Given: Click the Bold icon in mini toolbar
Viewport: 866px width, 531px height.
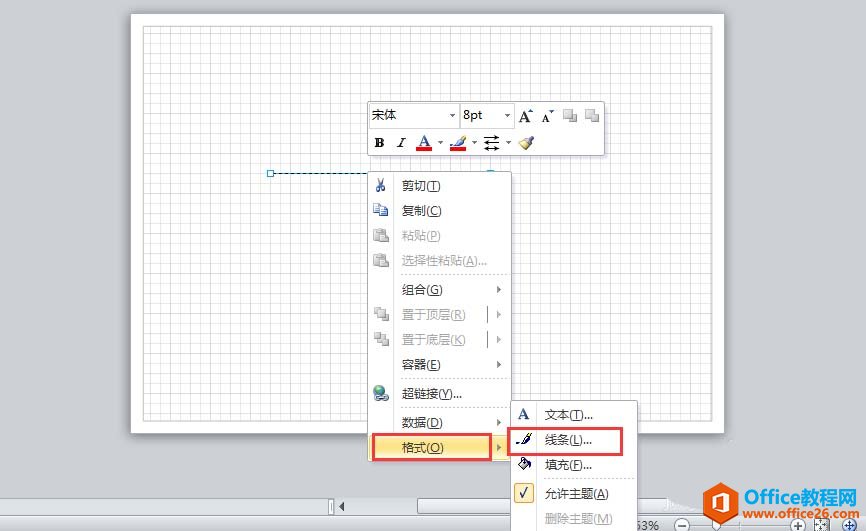Looking at the screenshot, I should 380,143.
